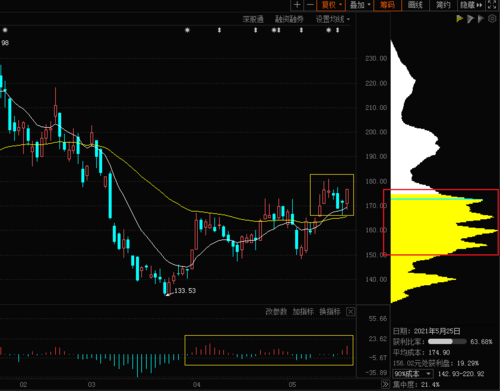Open the 复权 adjustment dropdown
Screen dimensions: 500x391
pos(332,5)
